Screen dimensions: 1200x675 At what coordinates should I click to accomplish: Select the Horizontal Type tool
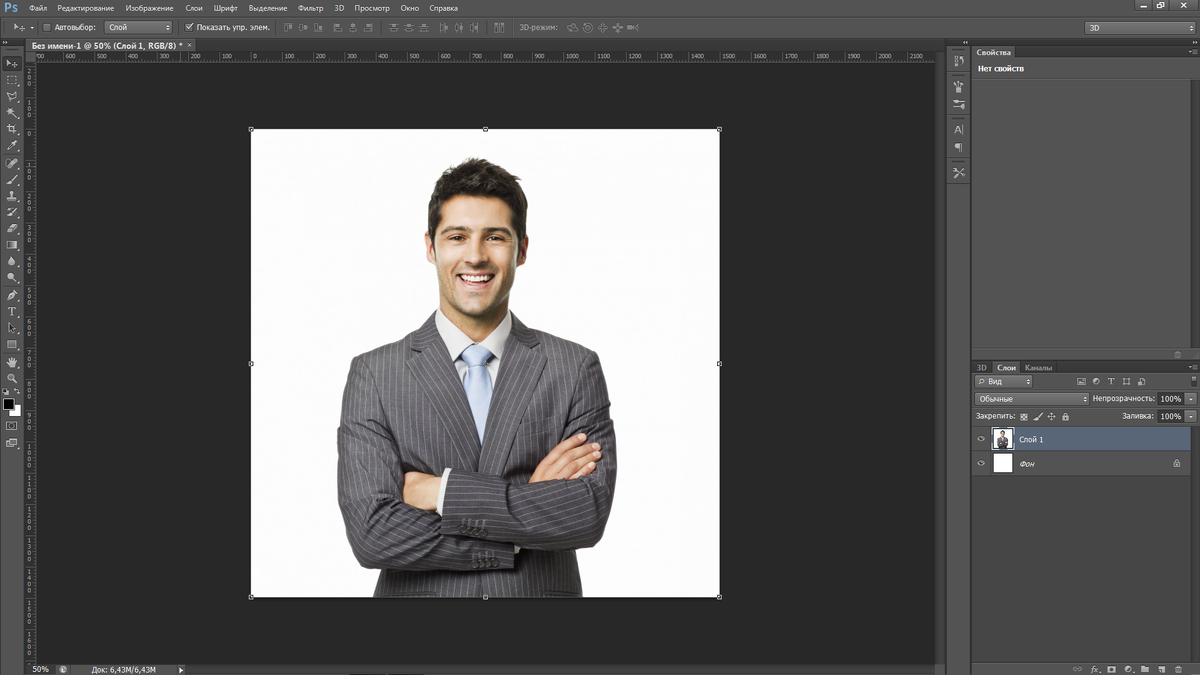point(12,312)
